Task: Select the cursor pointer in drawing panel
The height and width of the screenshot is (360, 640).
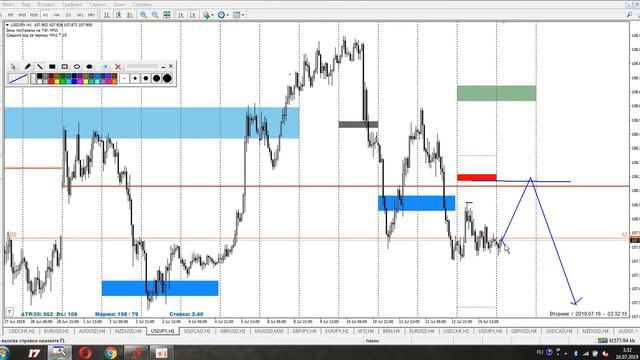Action: (13, 67)
